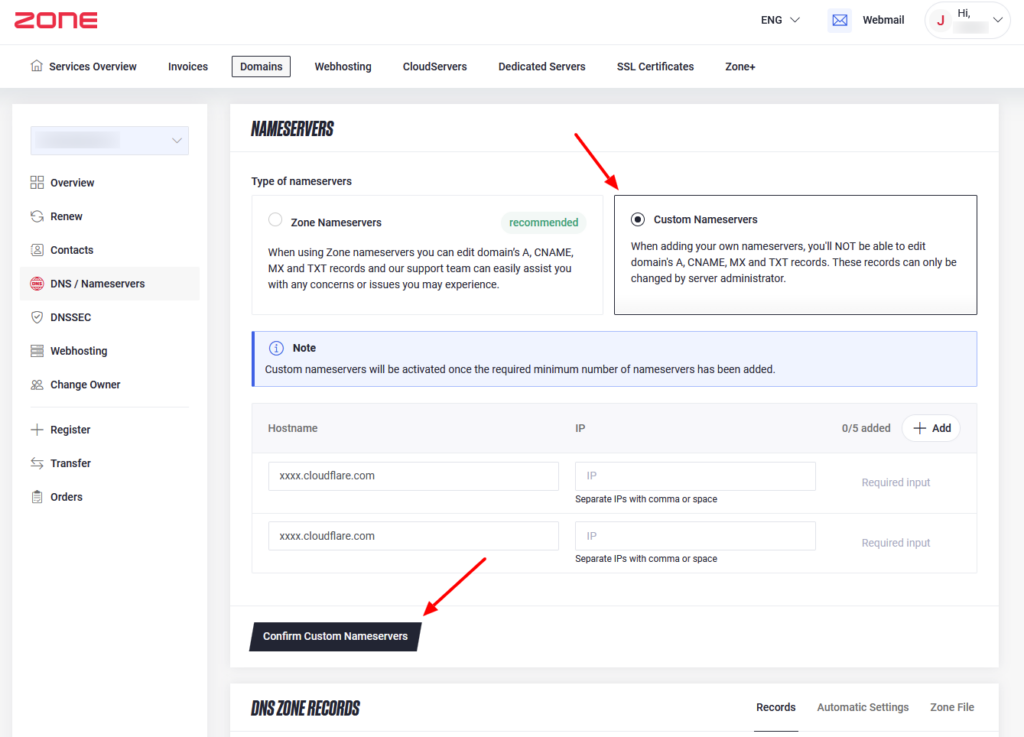Viewport: 1024px width, 737px height.
Task: Expand the user account menu
Action: [x=967, y=20]
